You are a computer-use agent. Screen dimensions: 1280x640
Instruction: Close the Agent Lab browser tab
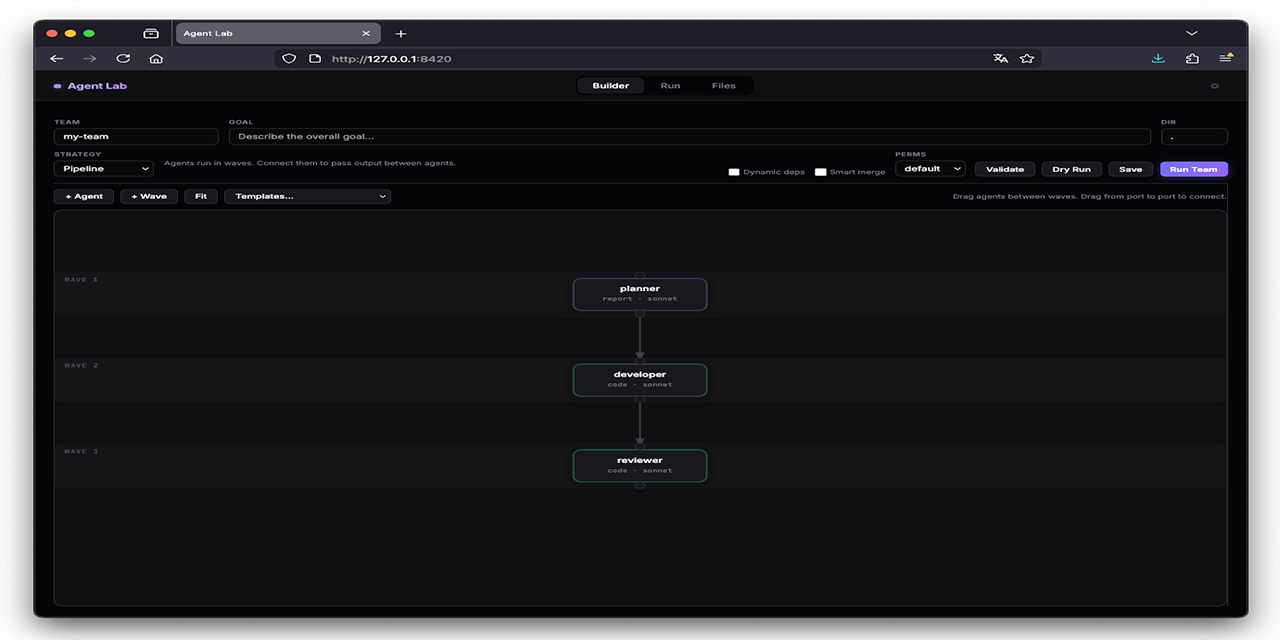point(366,33)
